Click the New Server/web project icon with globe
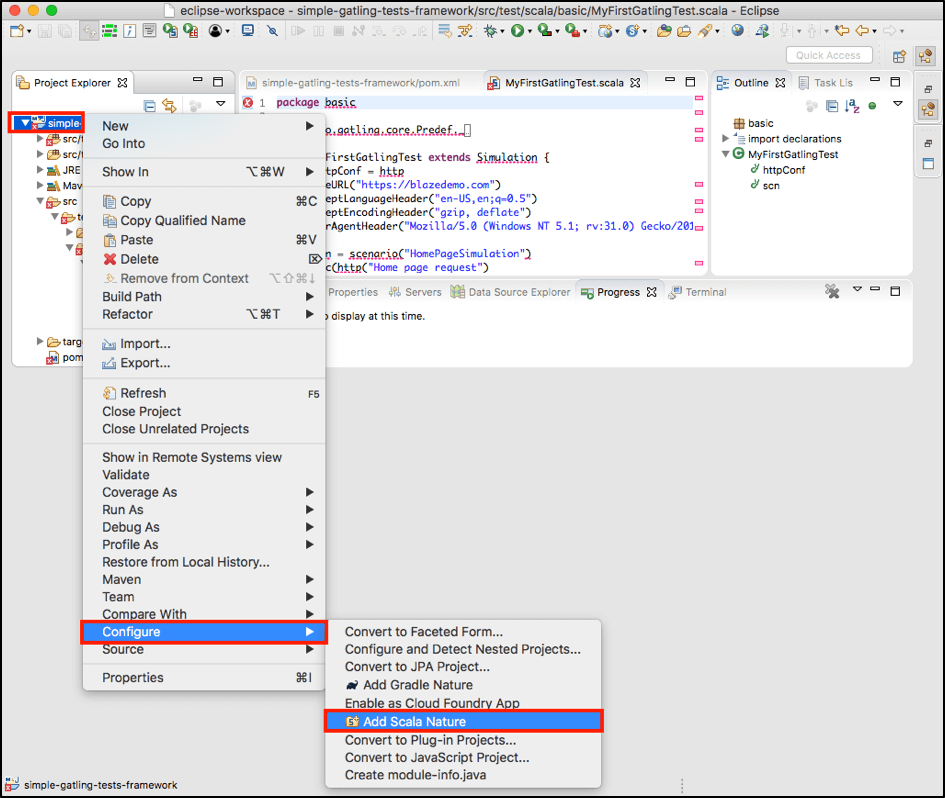 click(605, 31)
